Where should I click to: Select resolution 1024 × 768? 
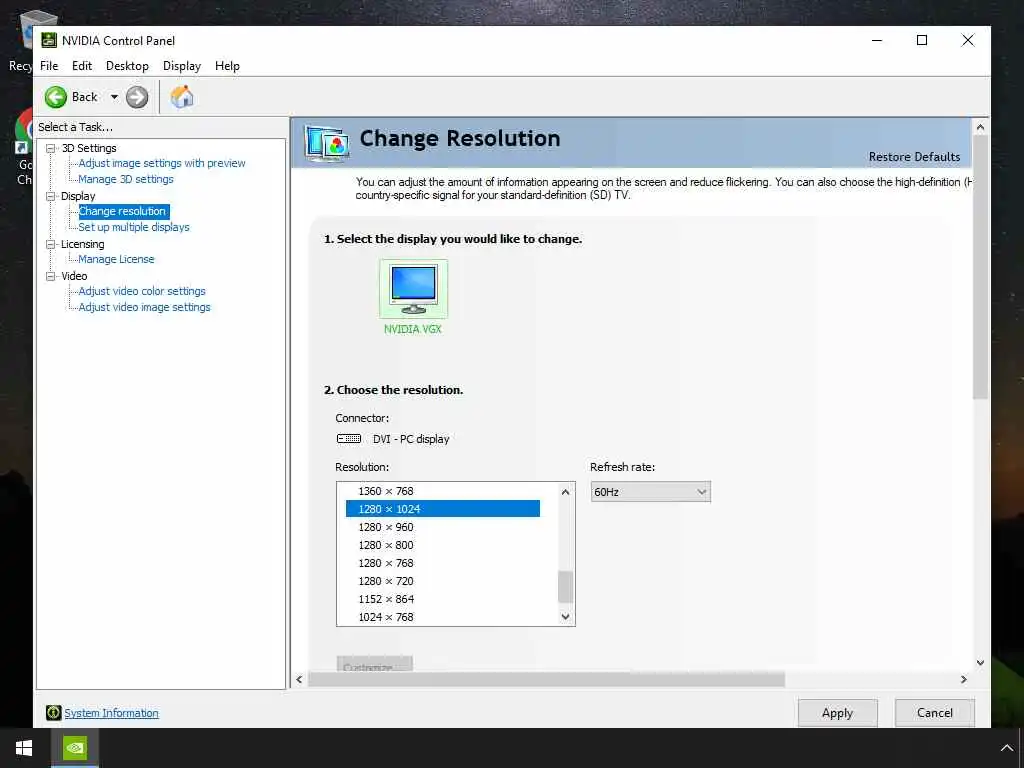click(443, 617)
